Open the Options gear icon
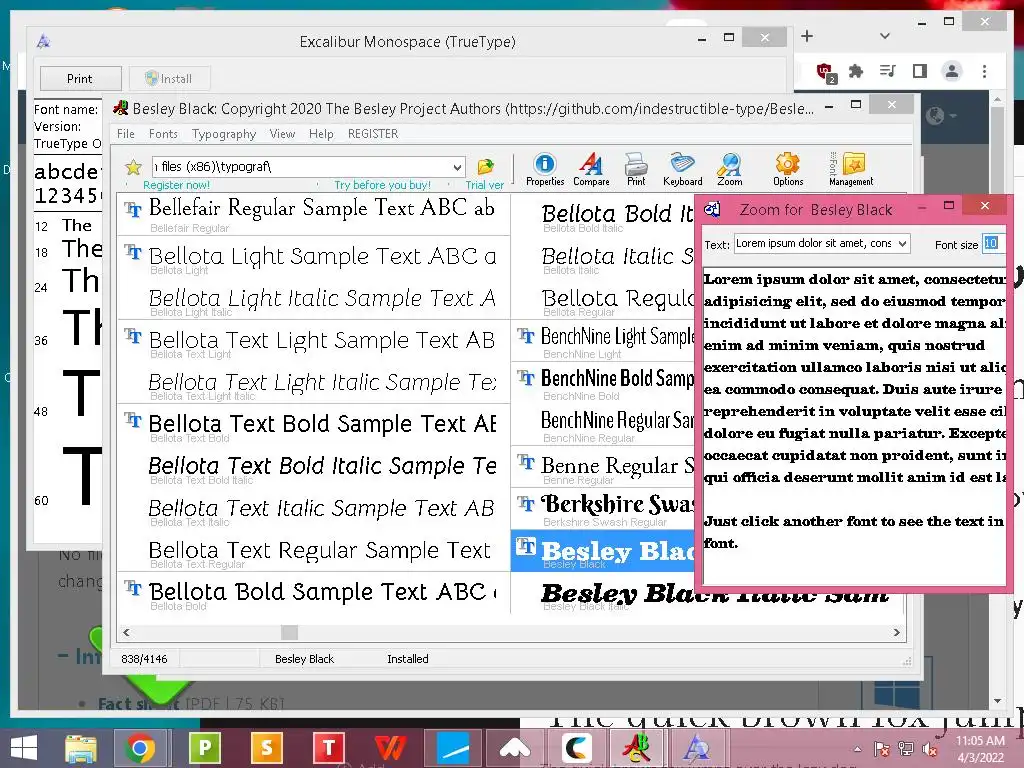Image resolution: width=1024 pixels, height=768 pixels. pos(788,170)
